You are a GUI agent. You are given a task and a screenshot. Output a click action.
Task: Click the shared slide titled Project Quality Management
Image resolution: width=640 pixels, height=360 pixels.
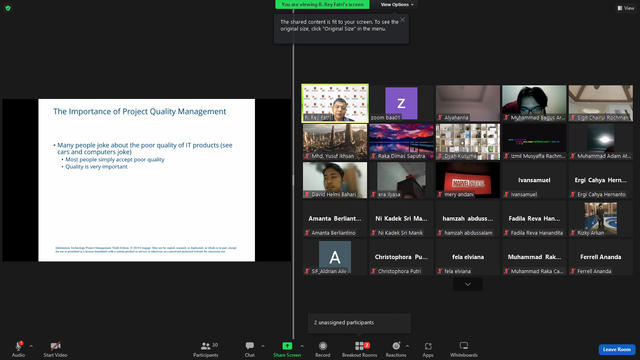147,180
